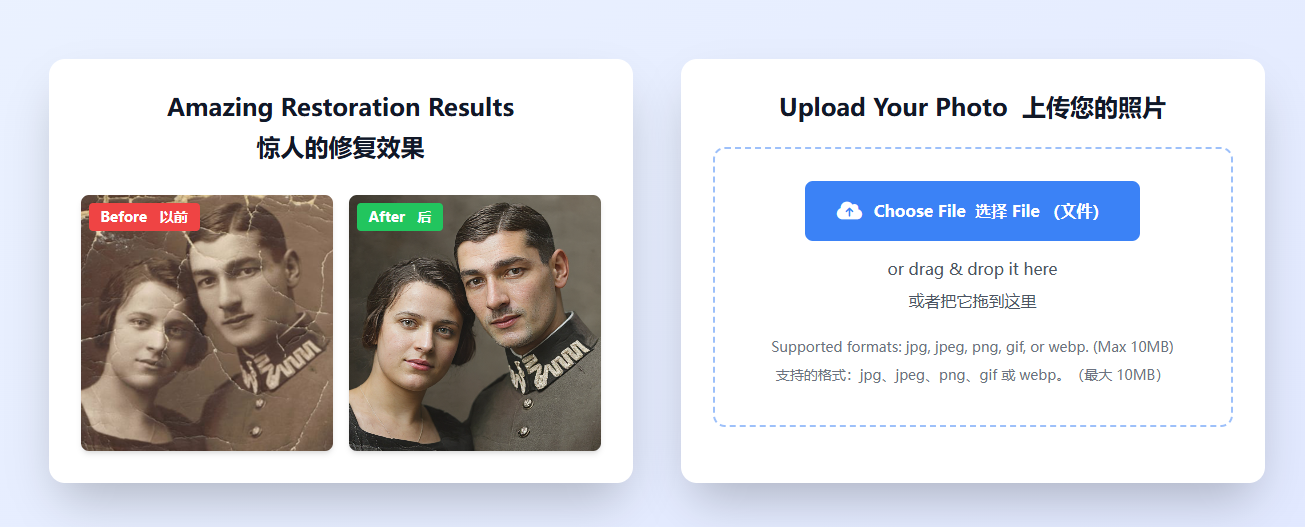Select the Upload Your Photo heading text
The image size is (1305, 527).
[892, 107]
